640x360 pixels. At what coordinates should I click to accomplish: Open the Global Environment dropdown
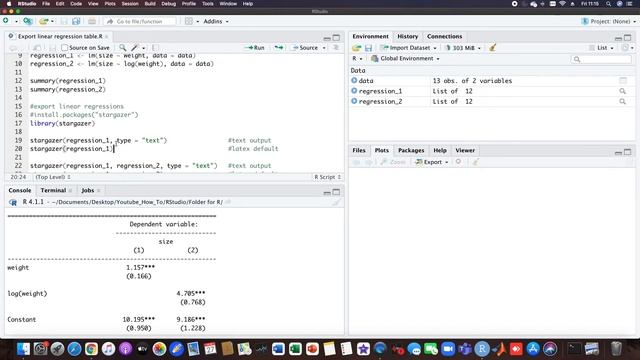coord(405,58)
